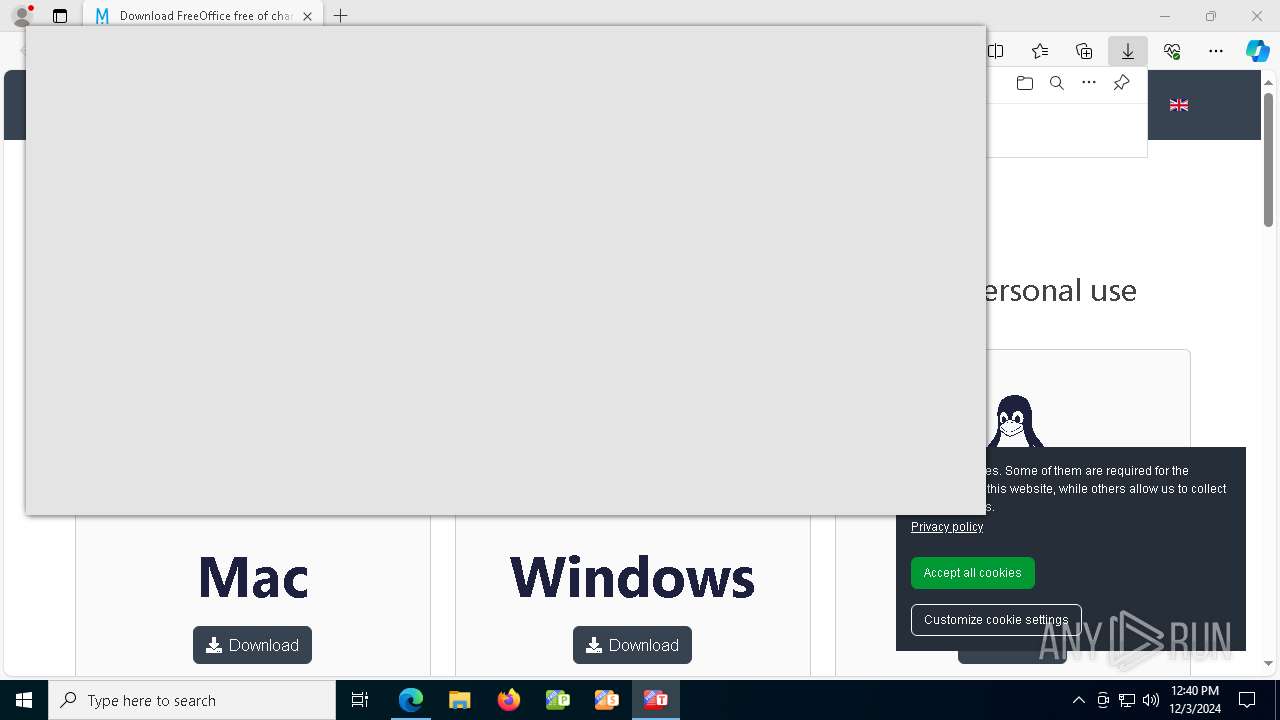This screenshot has width=1280, height=720.
Task: Open the Privacy policy link
Action: coord(947,527)
